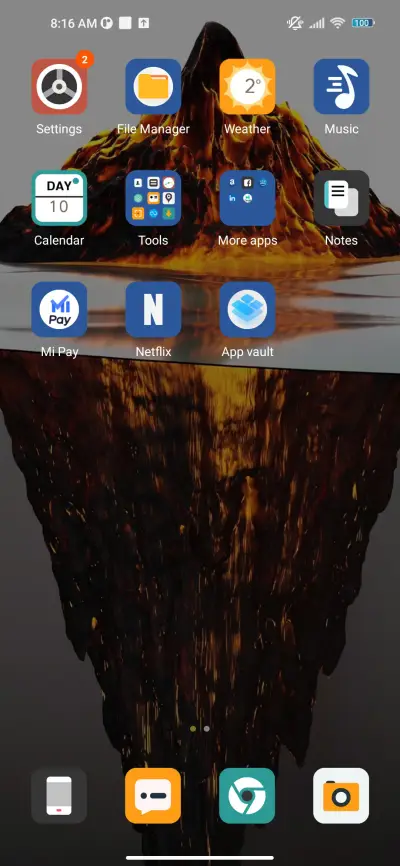Launch Mi Pay

[x=59, y=309]
